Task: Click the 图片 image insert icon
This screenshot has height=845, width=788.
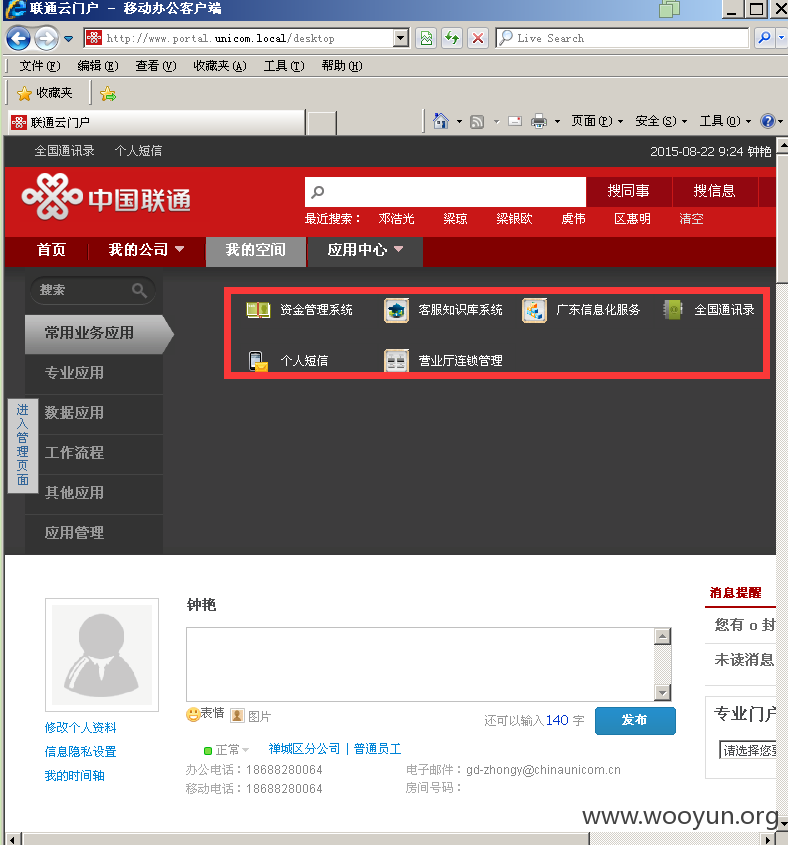Action: pos(237,716)
